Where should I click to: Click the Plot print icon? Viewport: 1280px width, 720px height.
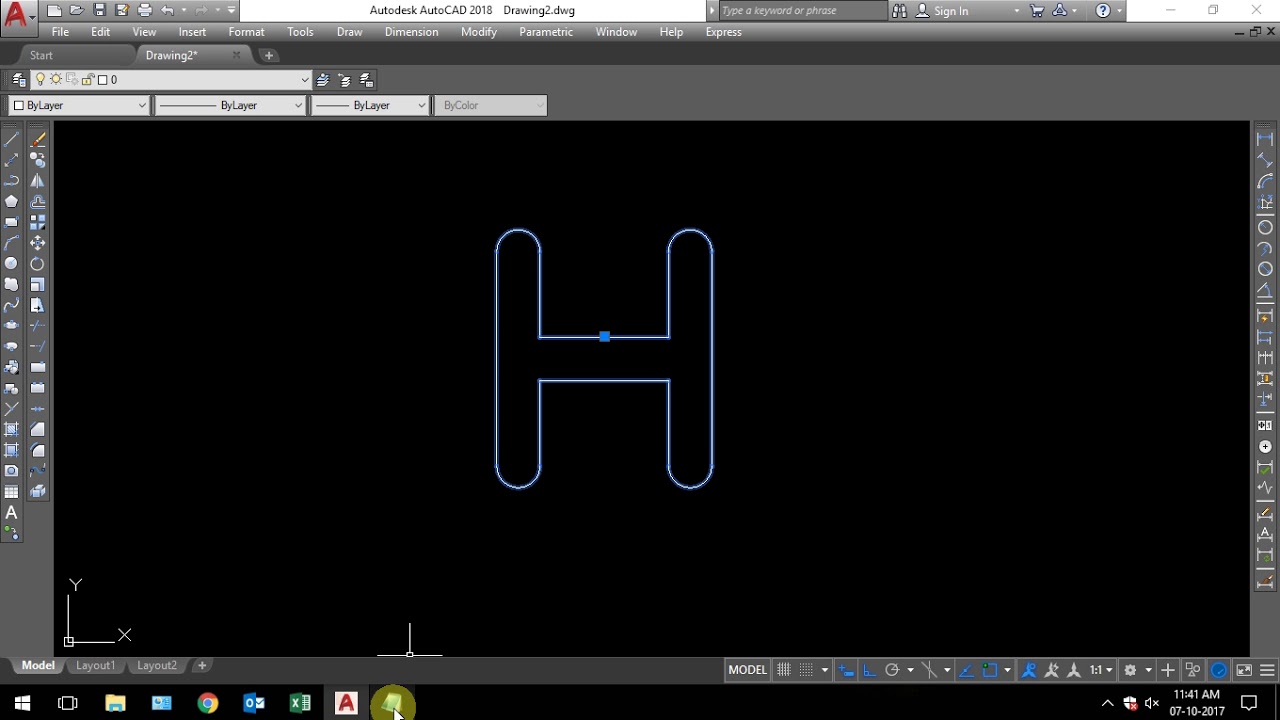(x=145, y=10)
